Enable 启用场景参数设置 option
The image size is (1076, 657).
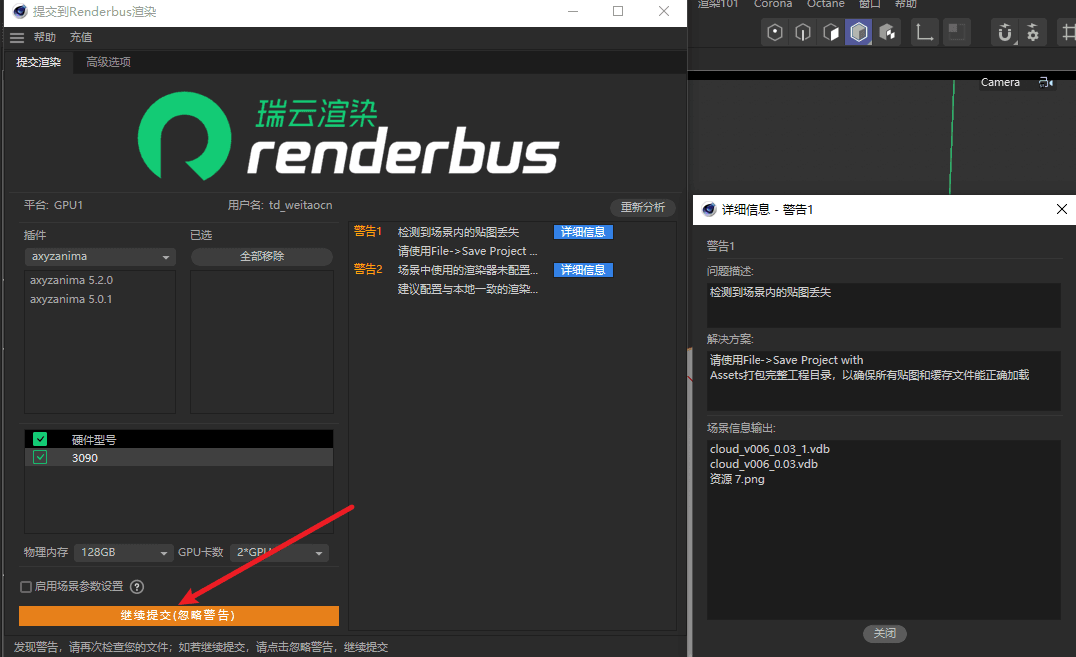pyautogui.click(x=24, y=587)
